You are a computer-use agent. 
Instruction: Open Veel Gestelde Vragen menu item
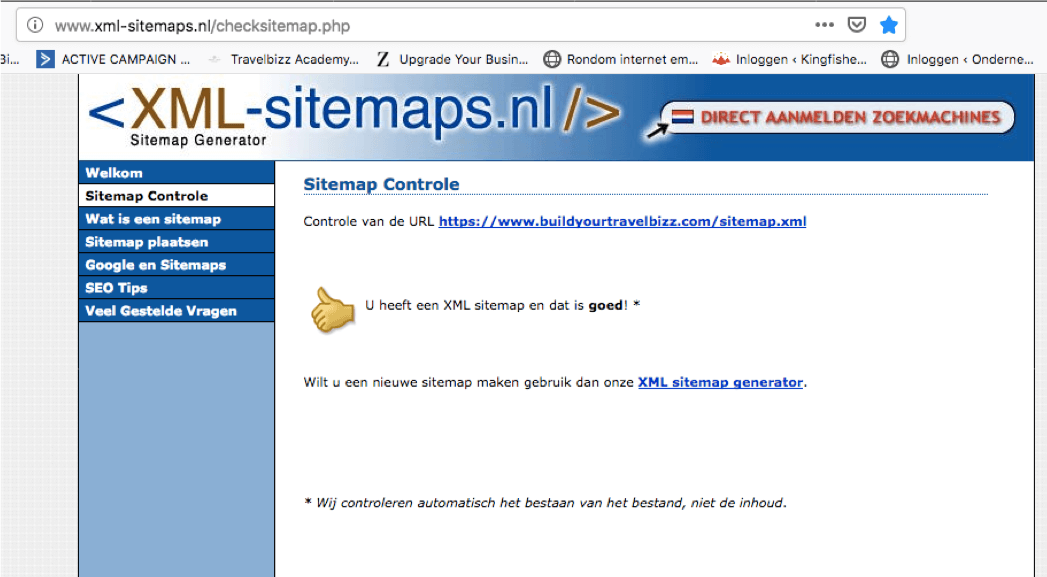click(x=176, y=311)
